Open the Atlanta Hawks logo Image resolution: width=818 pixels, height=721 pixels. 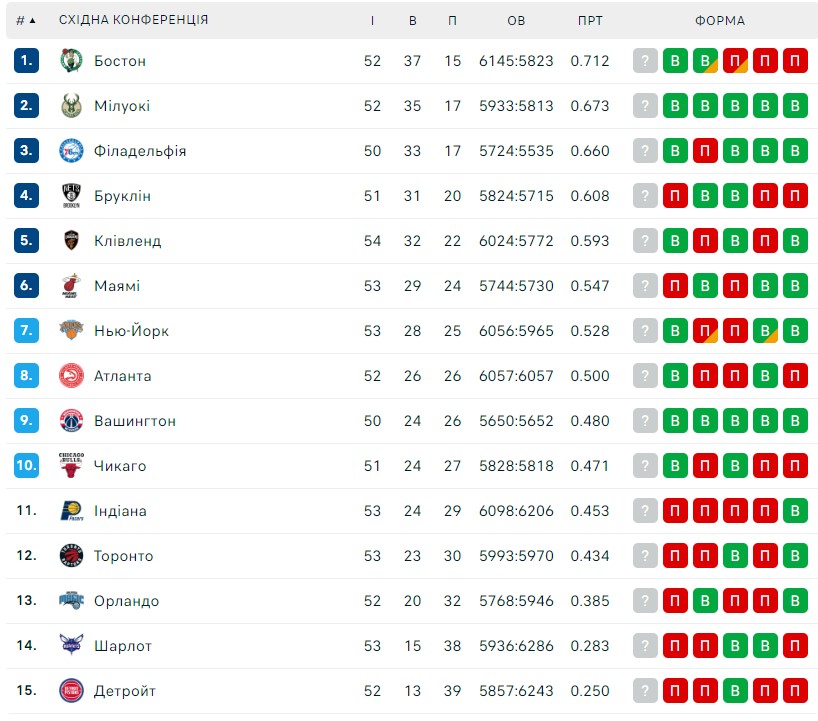[71, 376]
